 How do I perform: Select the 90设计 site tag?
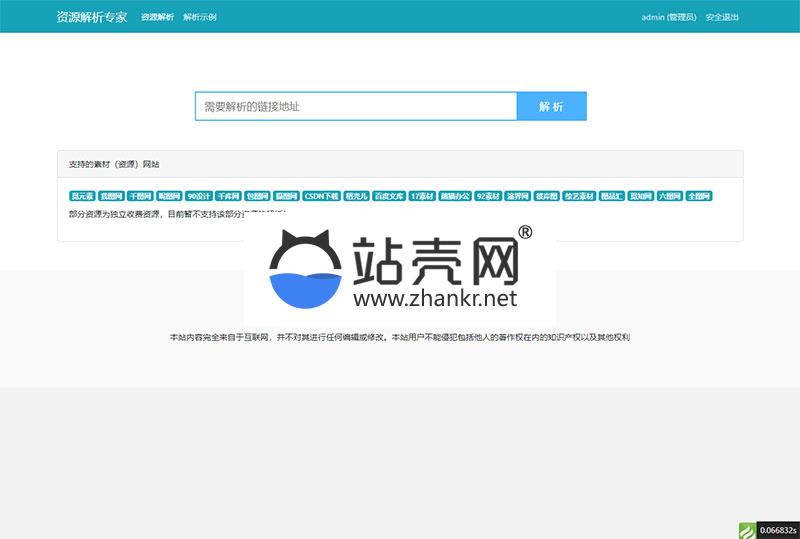click(x=198, y=196)
